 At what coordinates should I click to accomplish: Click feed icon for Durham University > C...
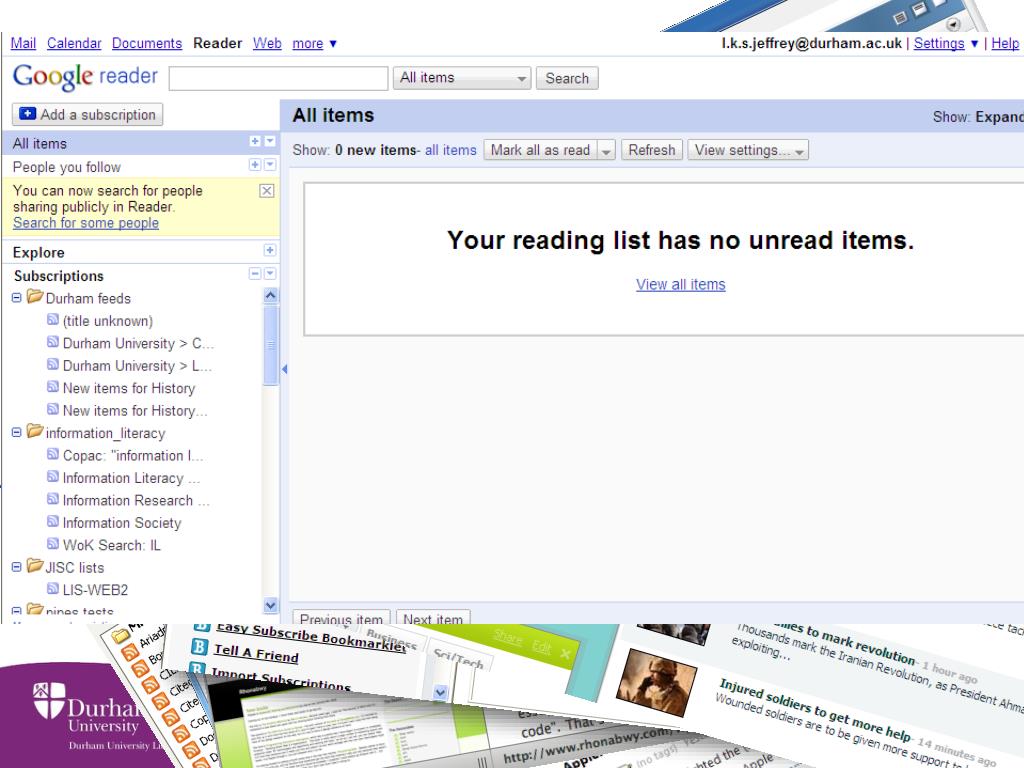pyautogui.click(x=53, y=342)
